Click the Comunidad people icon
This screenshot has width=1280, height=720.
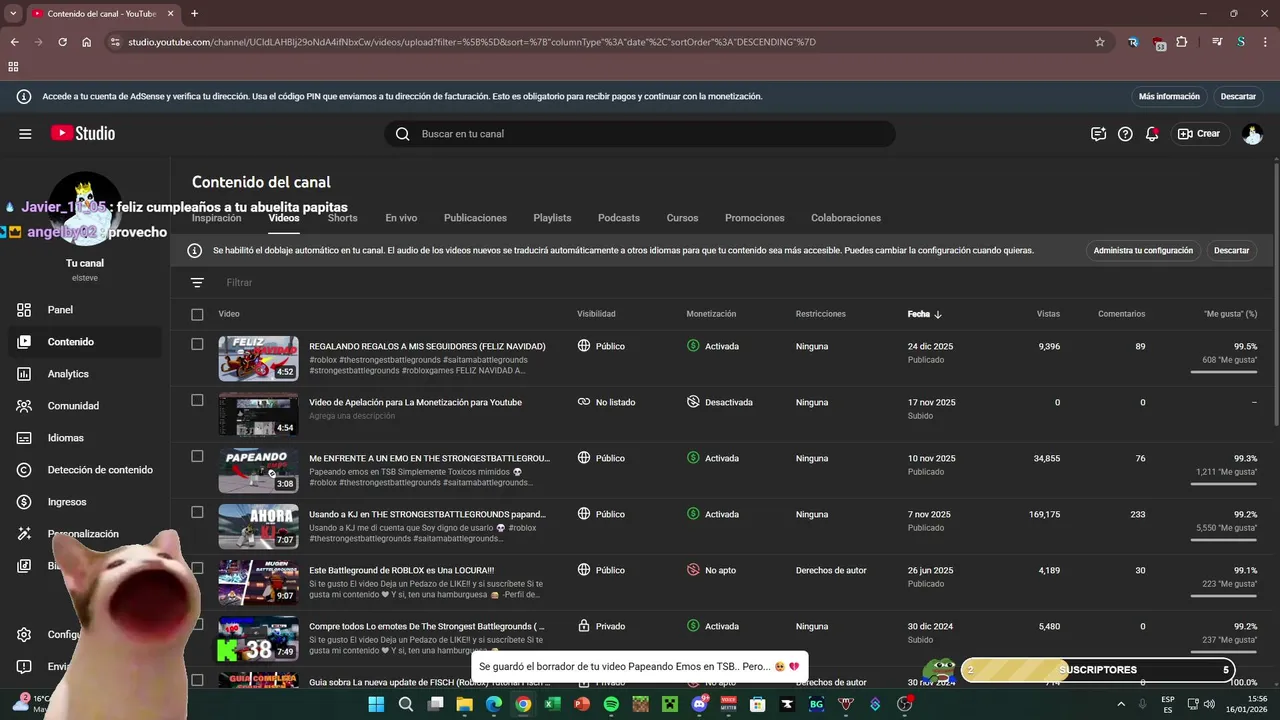click(24, 406)
